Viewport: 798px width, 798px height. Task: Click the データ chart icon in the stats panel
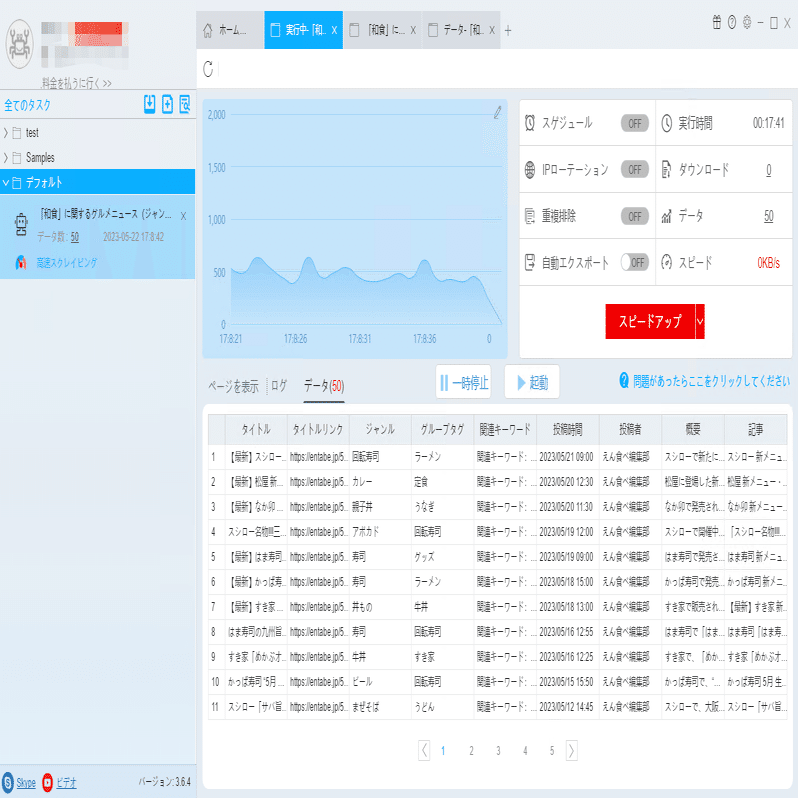click(x=666, y=216)
